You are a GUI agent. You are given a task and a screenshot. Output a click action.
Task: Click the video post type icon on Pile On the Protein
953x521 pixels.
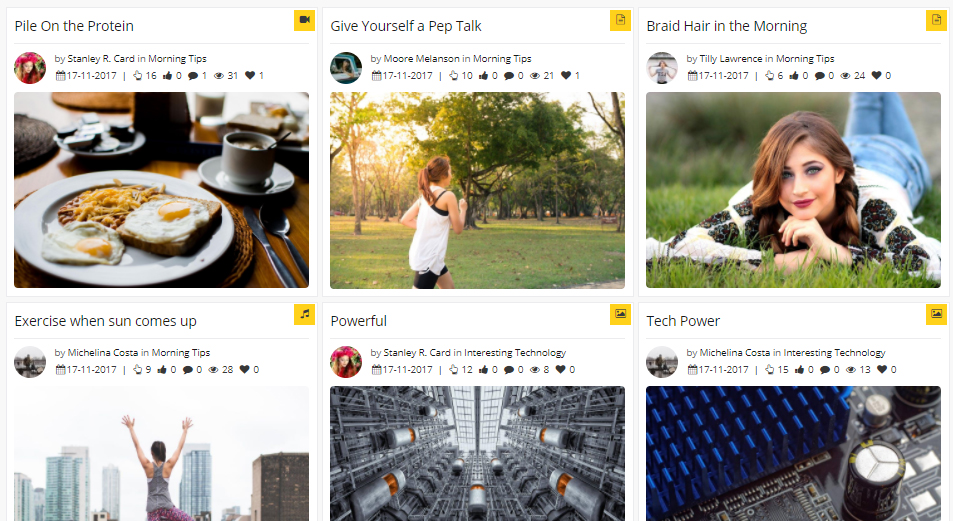tap(305, 20)
